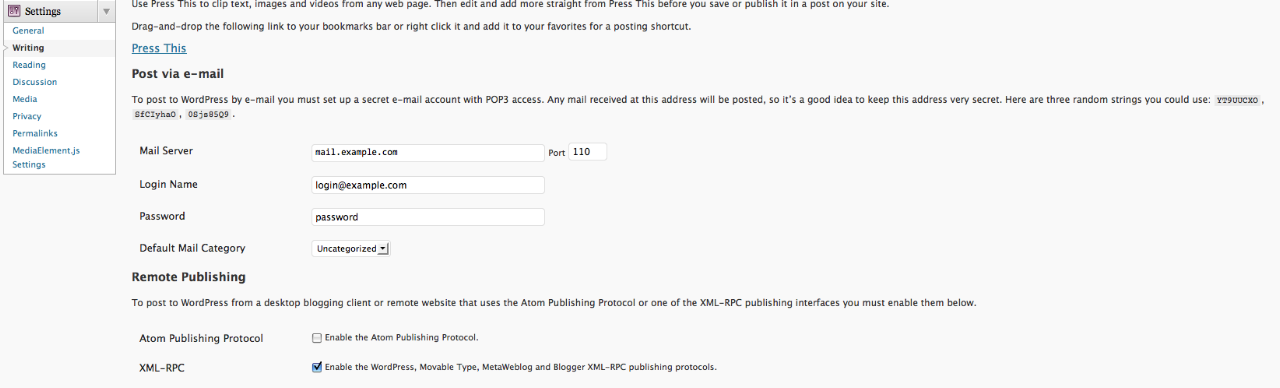Enable the Atom Publishing Protocol checkbox
1280x388 pixels.
pos(317,337)
